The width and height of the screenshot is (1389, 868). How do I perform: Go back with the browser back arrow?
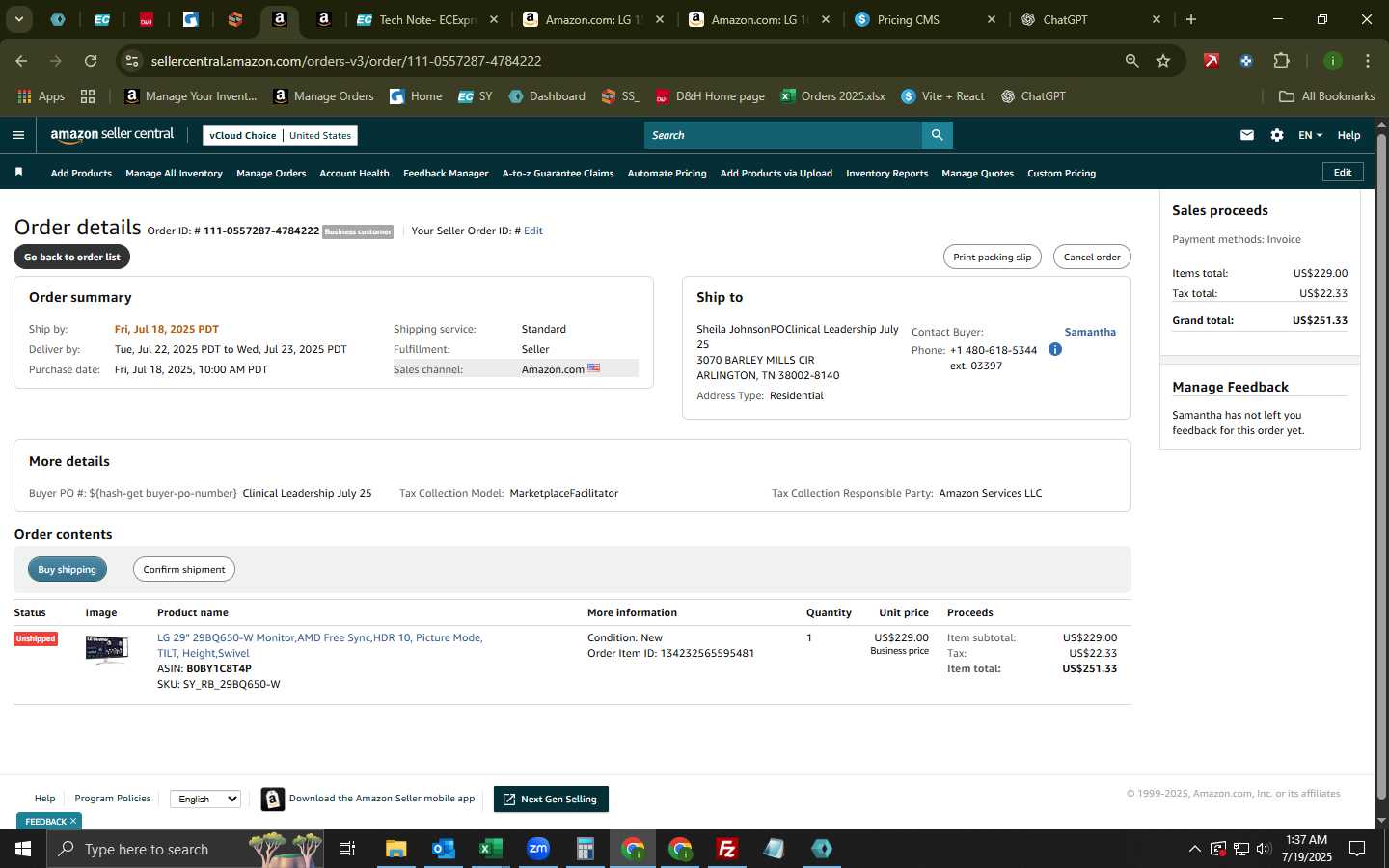click(21, 61)
